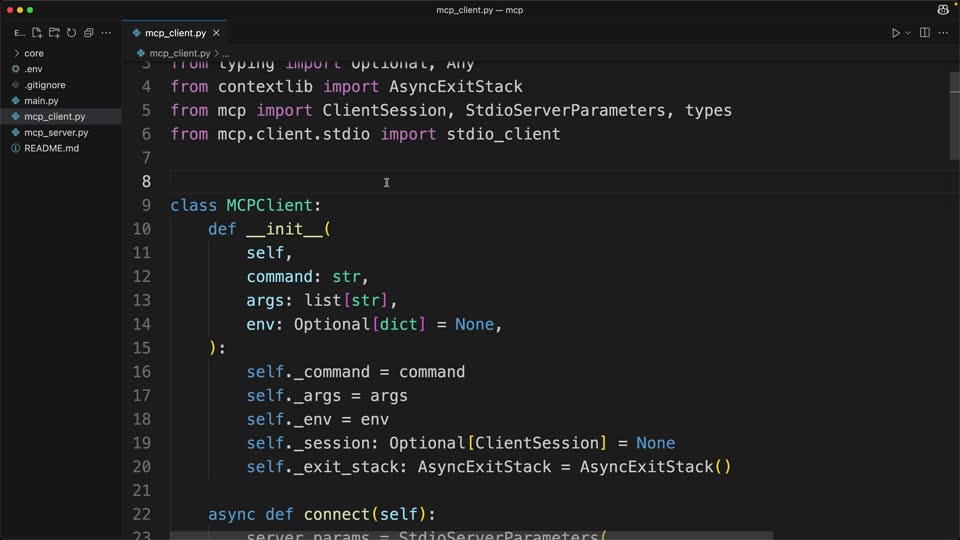Select the mcp_client.py editor tab
This screenshot has width=960, height=540.
[x=174, y=33]
